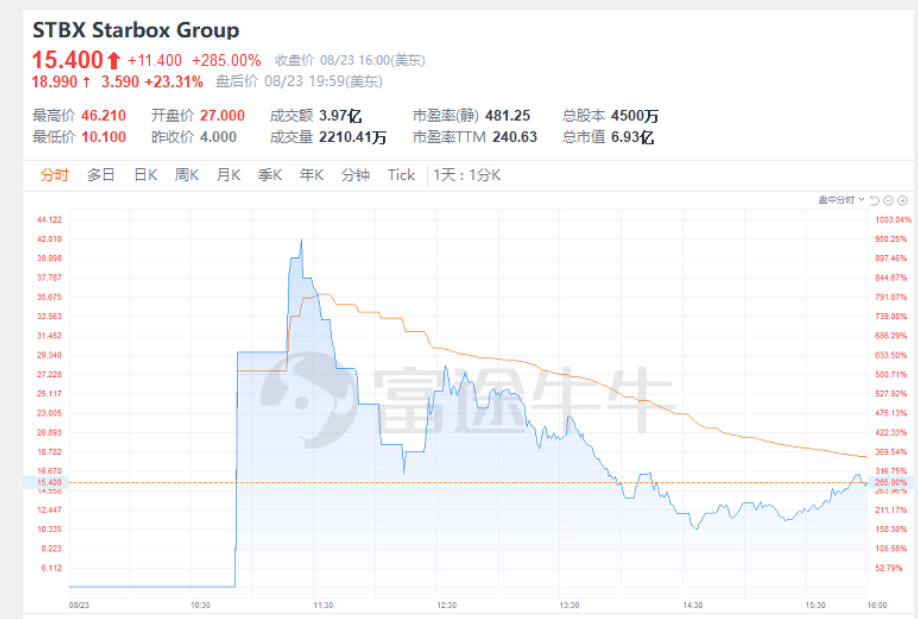Switch to the 日K tab
The width and height of the screenshot is (918, 619).
pyautogui.click(x=145, y=175)
